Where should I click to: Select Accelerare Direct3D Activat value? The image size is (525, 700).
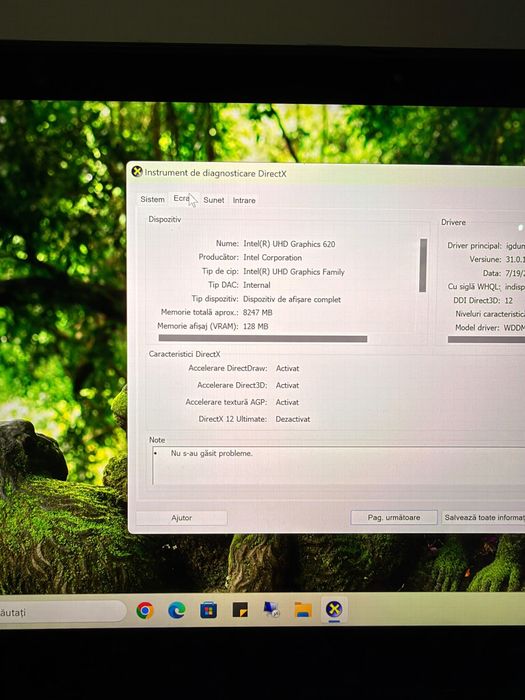(287, 385)
